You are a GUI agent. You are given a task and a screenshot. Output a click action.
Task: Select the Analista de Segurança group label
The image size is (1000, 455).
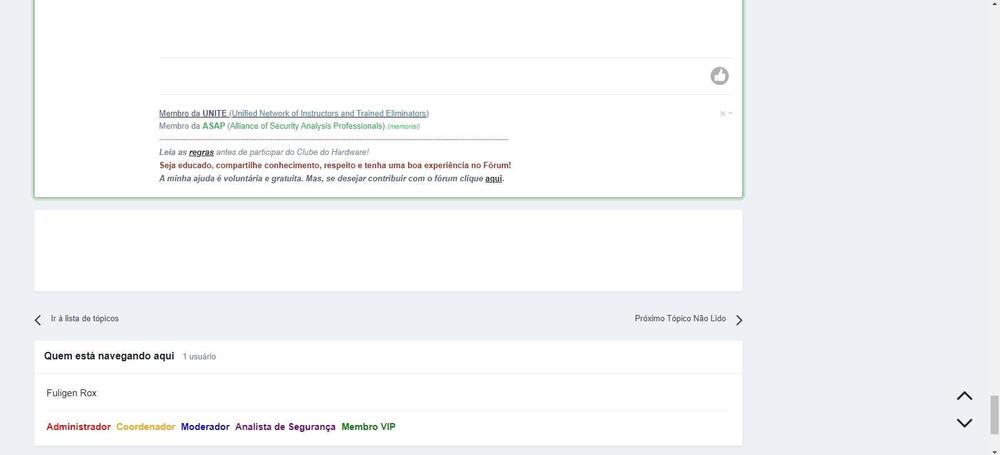click(x=285, y=427)
